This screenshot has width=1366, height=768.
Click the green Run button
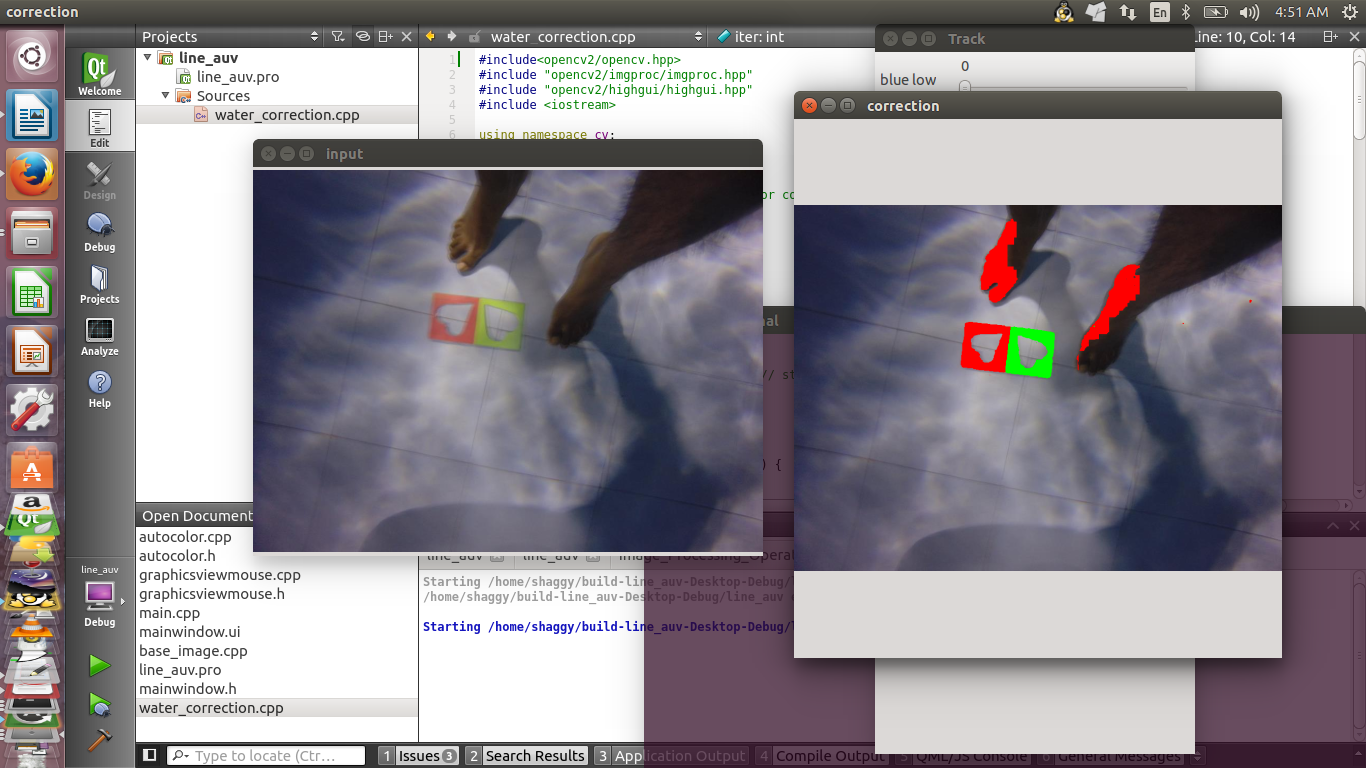tap(99, 664)
